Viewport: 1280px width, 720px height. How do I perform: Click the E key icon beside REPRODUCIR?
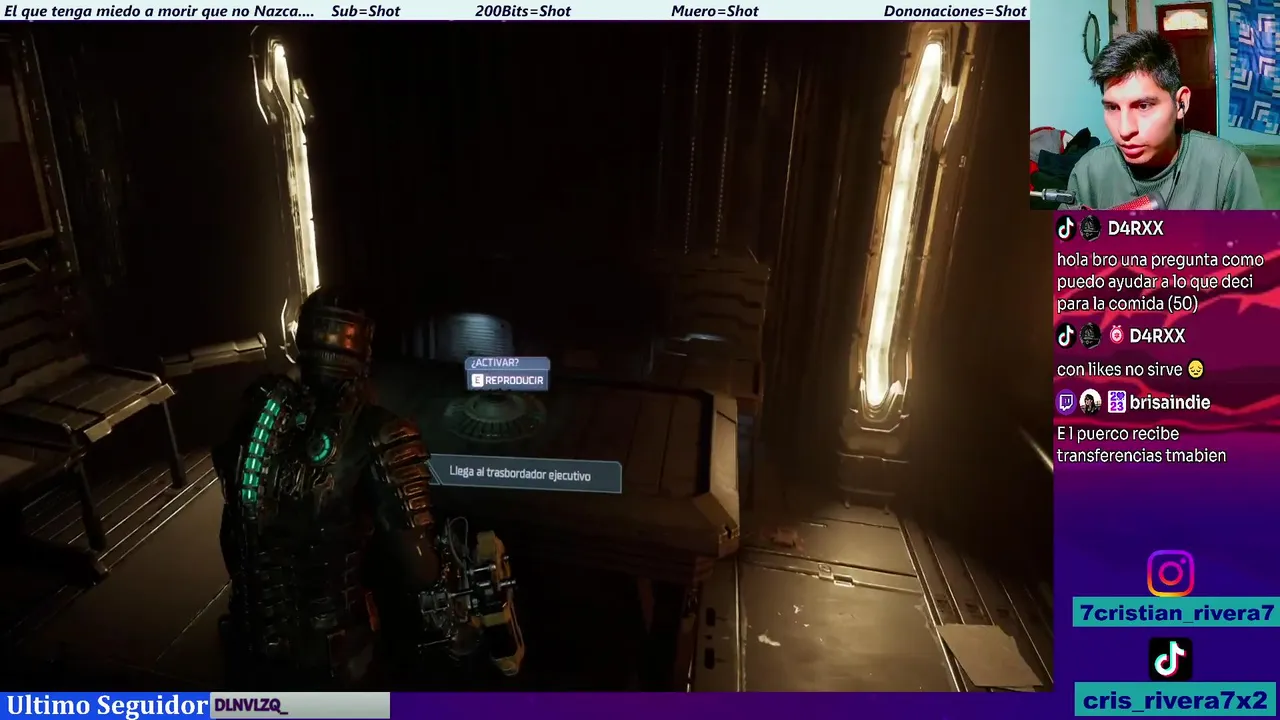(477, 381)
